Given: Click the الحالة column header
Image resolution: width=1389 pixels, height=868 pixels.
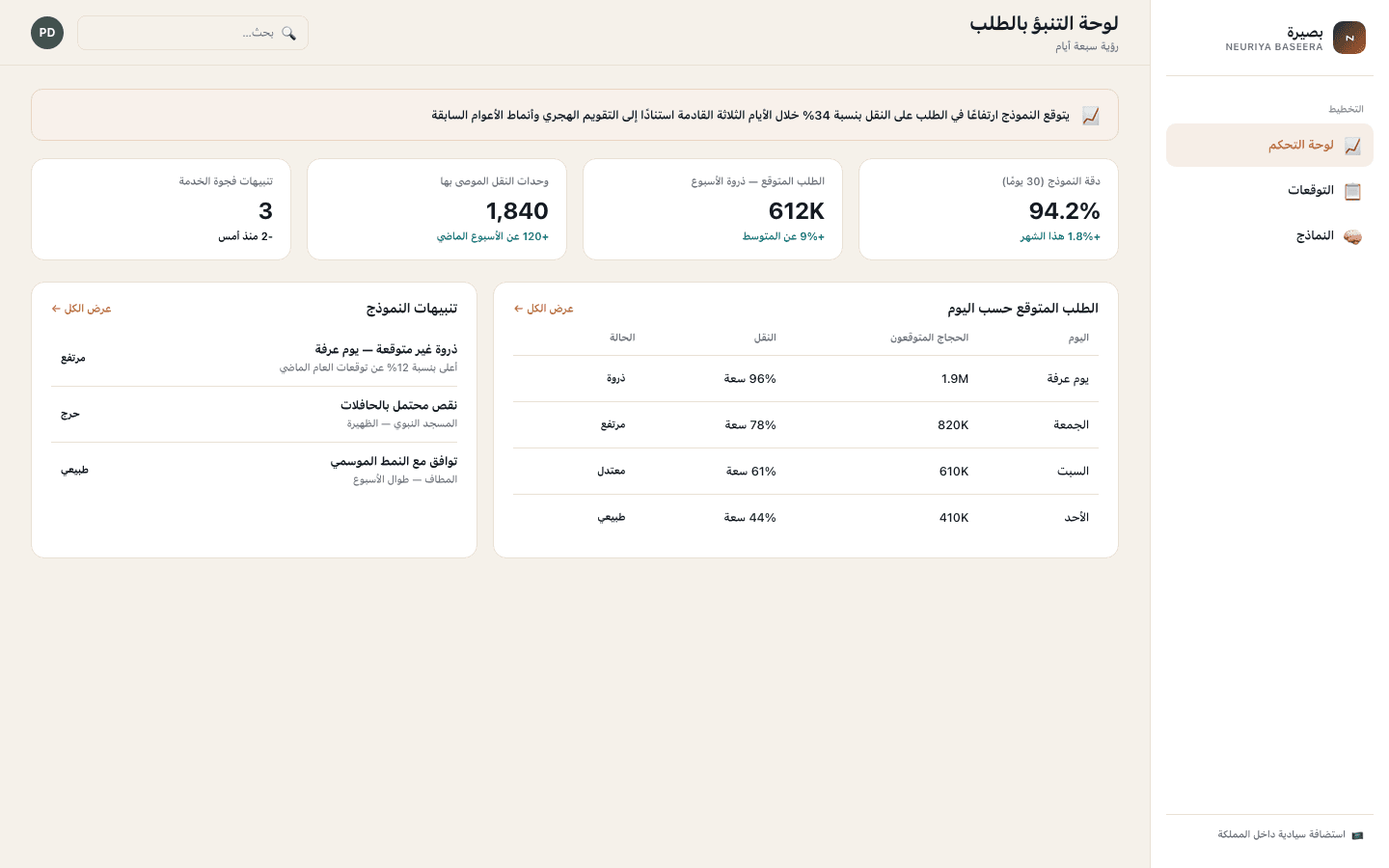Looking at the screenshot, I should 622,338.
